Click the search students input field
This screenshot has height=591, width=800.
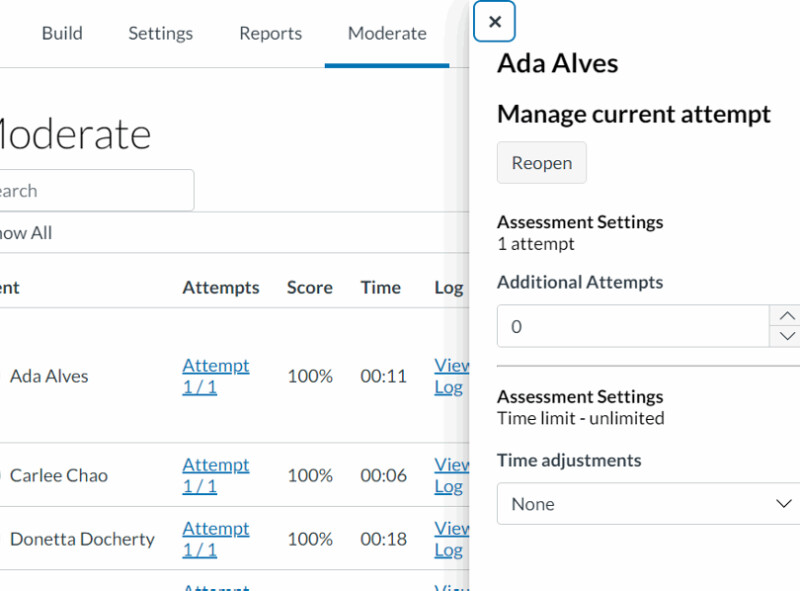(95, 190)
